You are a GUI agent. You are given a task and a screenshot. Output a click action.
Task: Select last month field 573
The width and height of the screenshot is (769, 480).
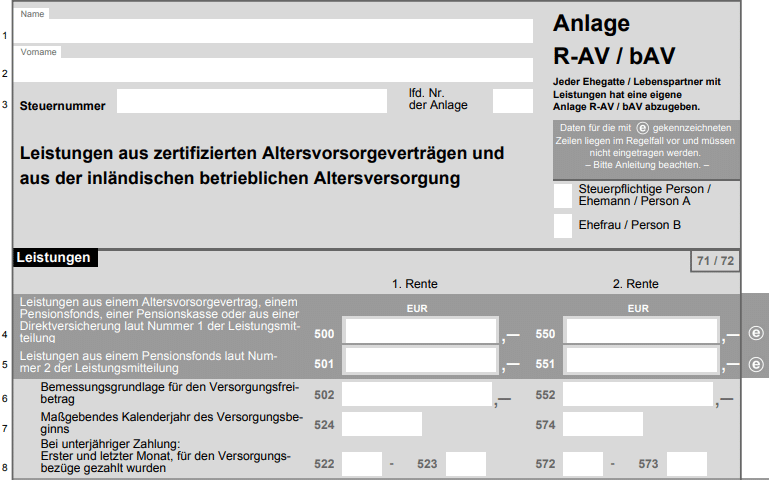coord(687,464)
